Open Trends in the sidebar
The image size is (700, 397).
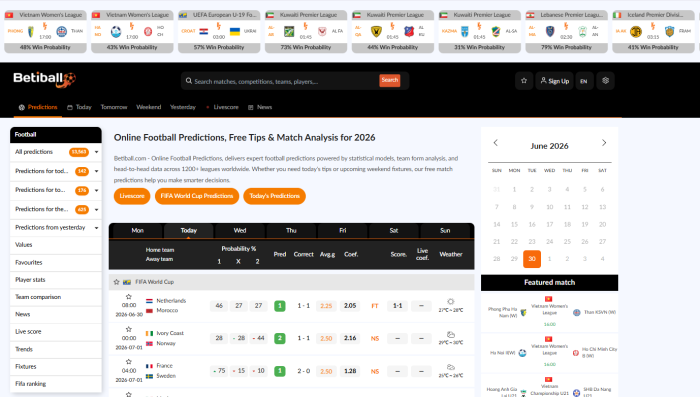click(56, 349)
